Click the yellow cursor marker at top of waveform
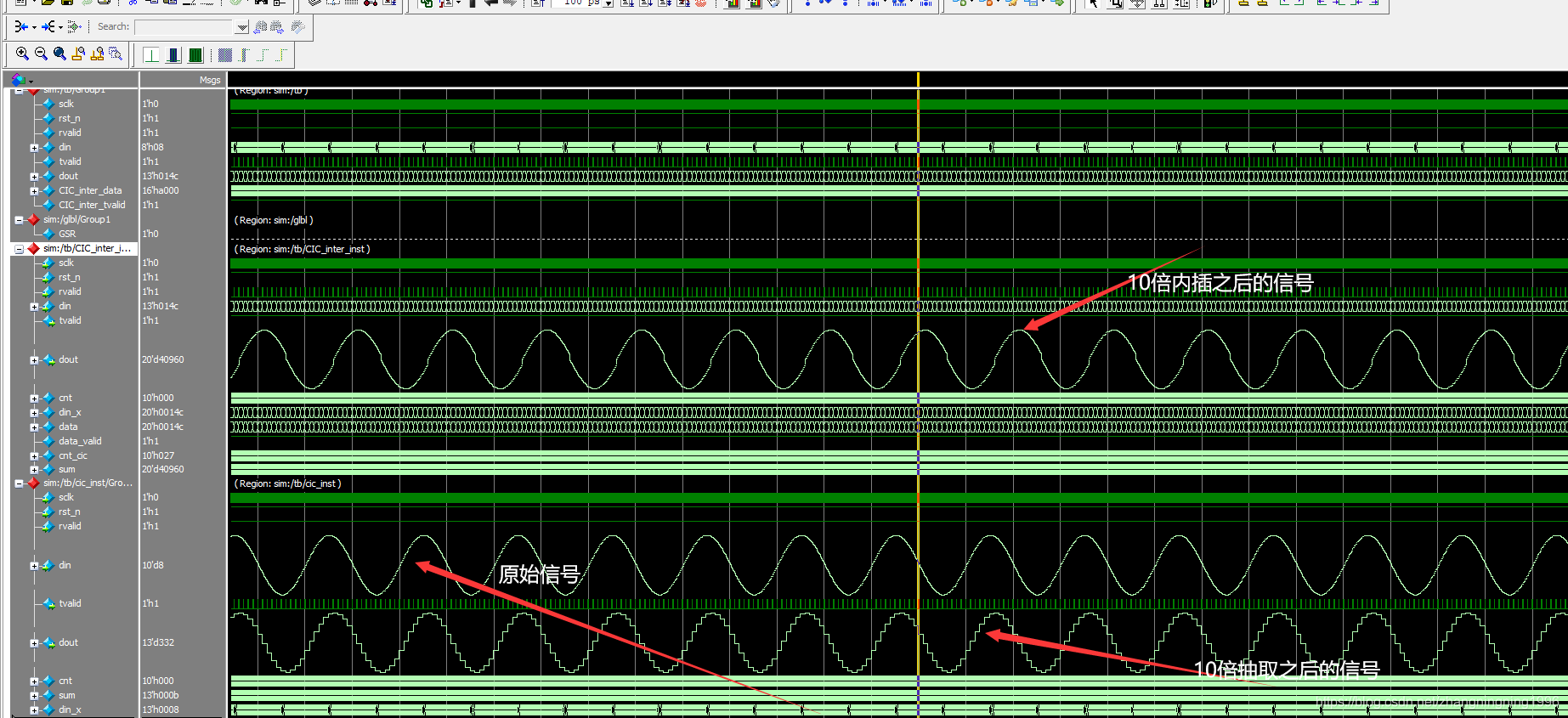 (x=918, y=79)
